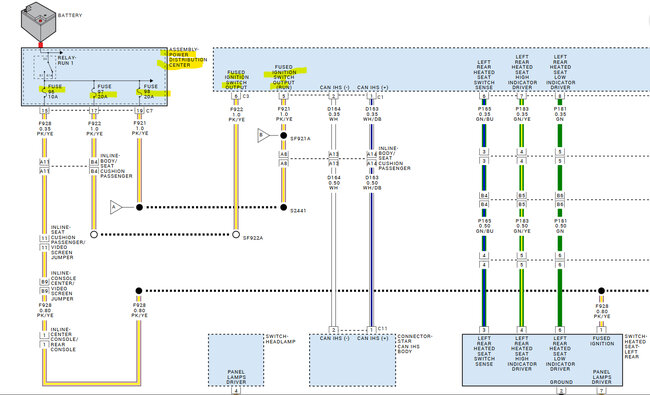This screenshot has height=395, width=650.
Task: Click GROUND label in heated seat switch
Action: pos(561,382)
